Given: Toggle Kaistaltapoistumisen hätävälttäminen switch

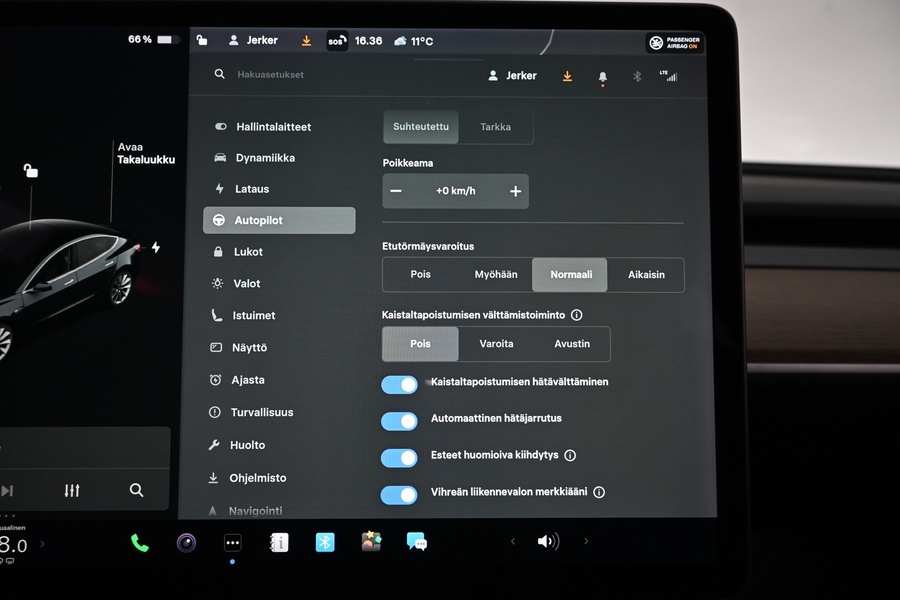Looking at the screenshot, I should [400, 385].
